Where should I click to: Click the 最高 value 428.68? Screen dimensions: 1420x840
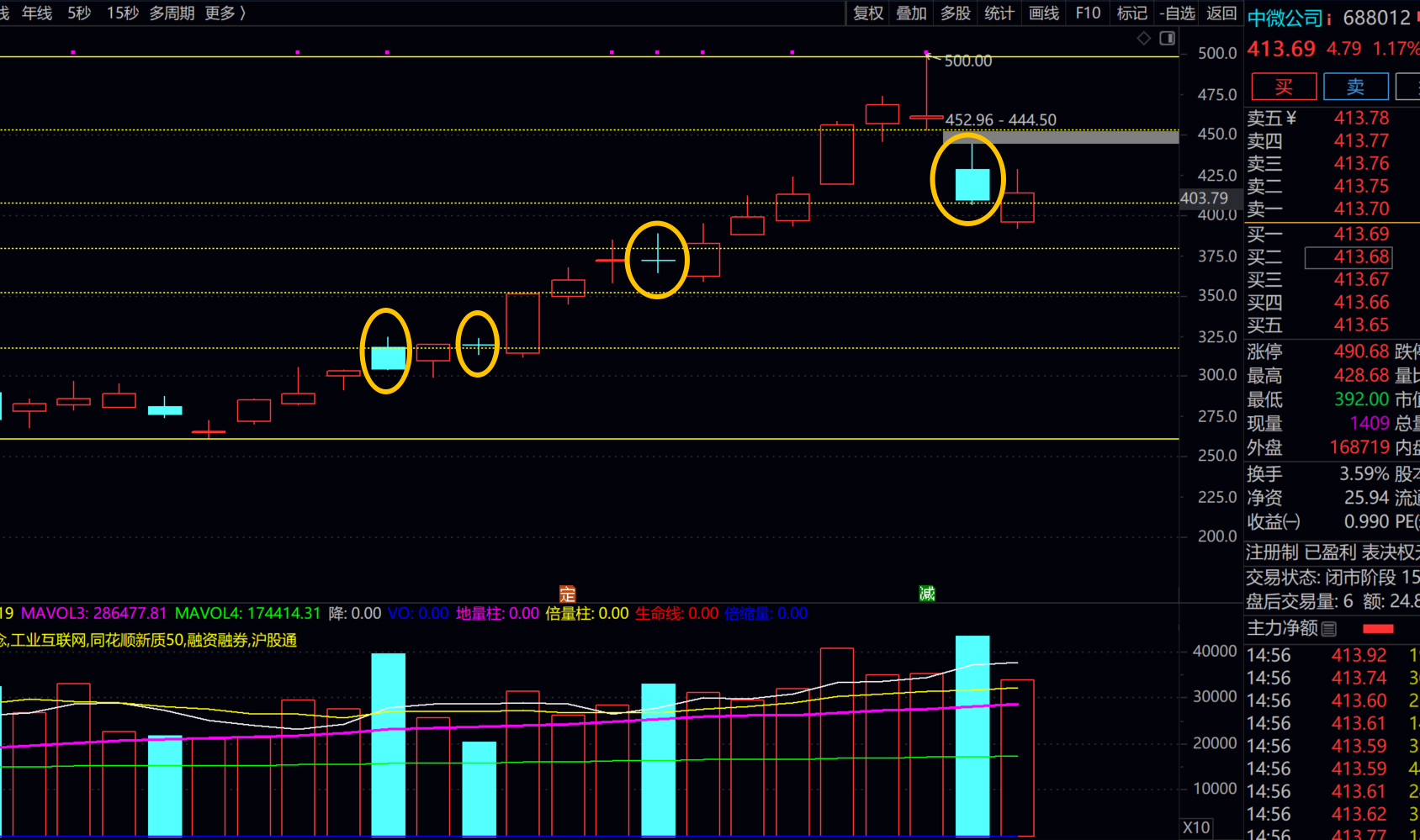[x=1361, y=376]
